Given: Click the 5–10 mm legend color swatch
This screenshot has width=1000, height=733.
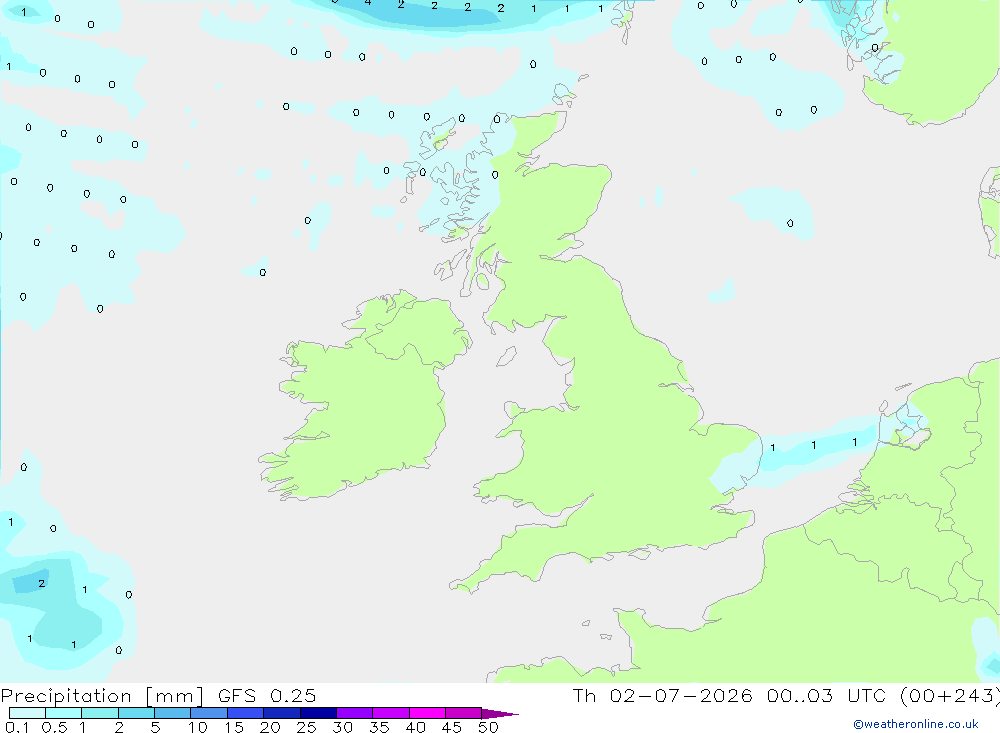Looking at the screenshot, I should 173,713.
